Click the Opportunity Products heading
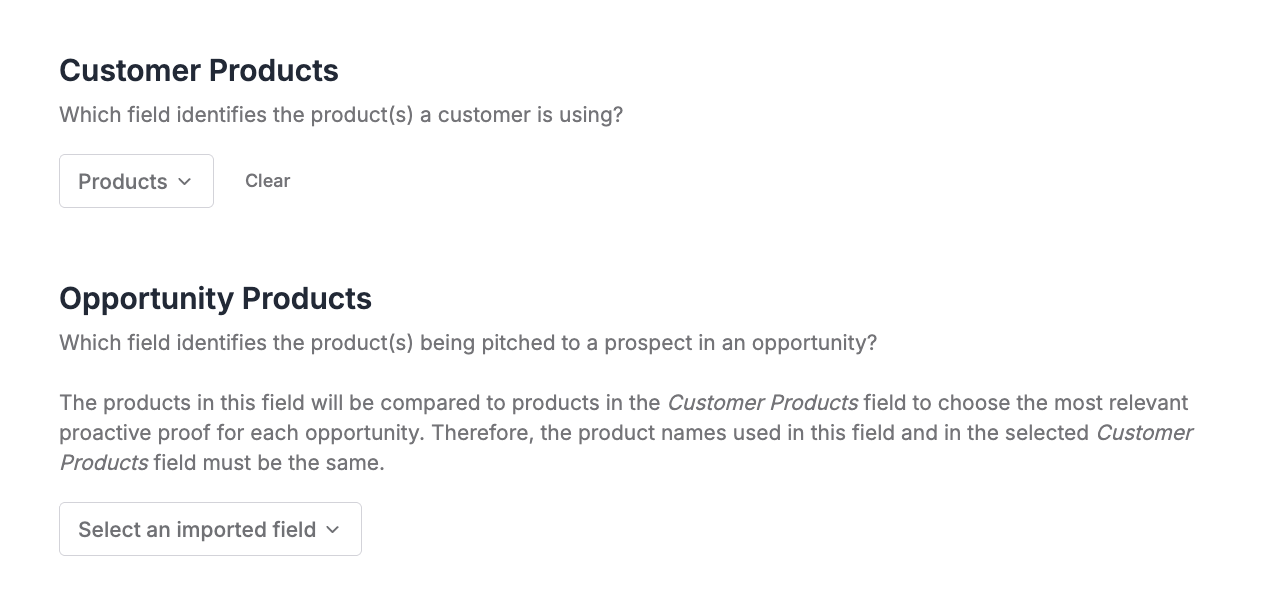The image size is (1268, 600). pyautogui.click(x=215, y=299)
